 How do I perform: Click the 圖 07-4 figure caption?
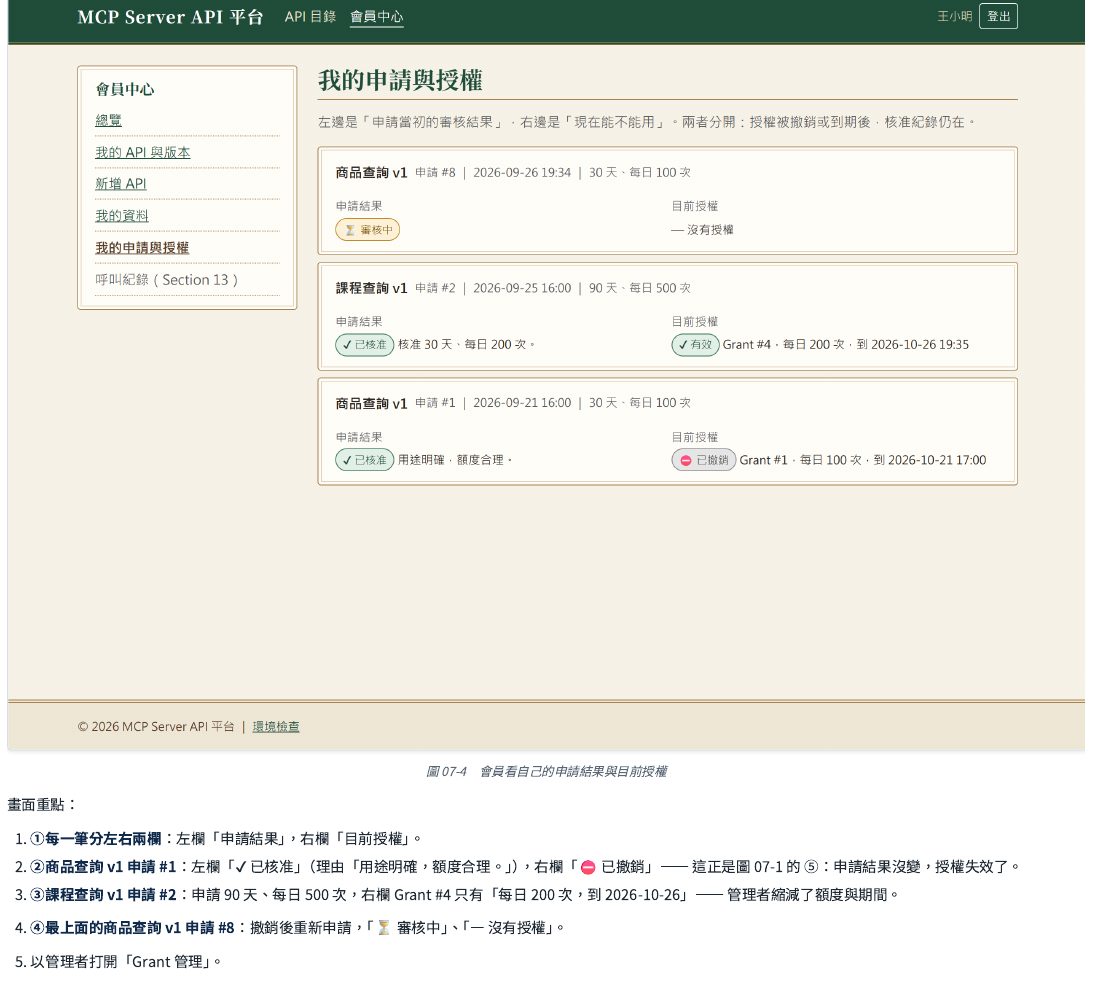click(x=546, y=771)
